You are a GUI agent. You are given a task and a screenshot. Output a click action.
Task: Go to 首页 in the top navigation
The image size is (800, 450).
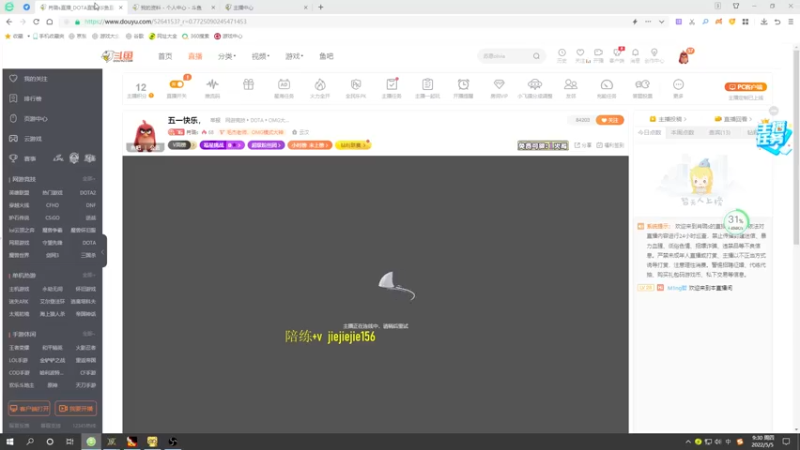[x=165, y=56]
